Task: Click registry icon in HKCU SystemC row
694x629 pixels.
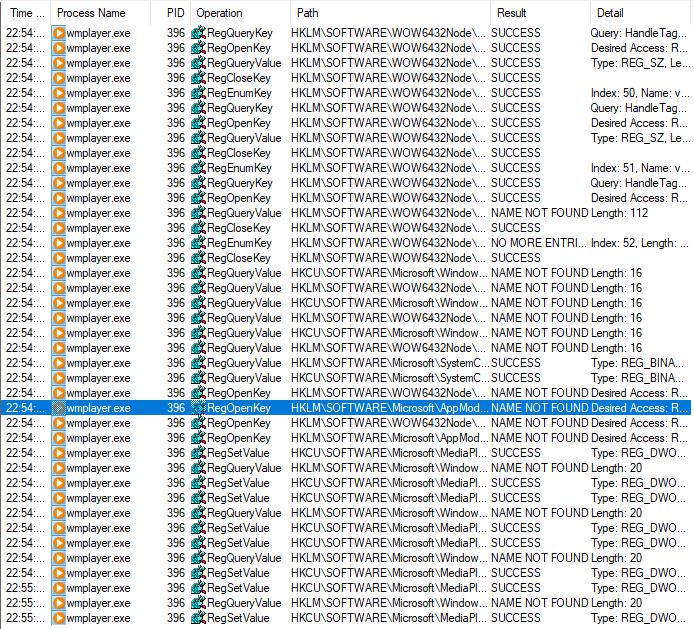Action: pos(198,378)
